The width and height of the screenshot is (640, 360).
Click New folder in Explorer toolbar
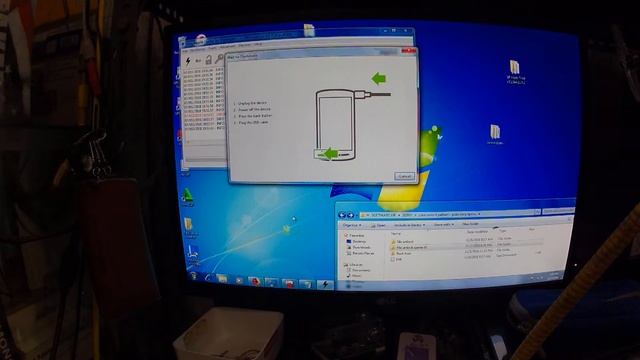point(470,224)
